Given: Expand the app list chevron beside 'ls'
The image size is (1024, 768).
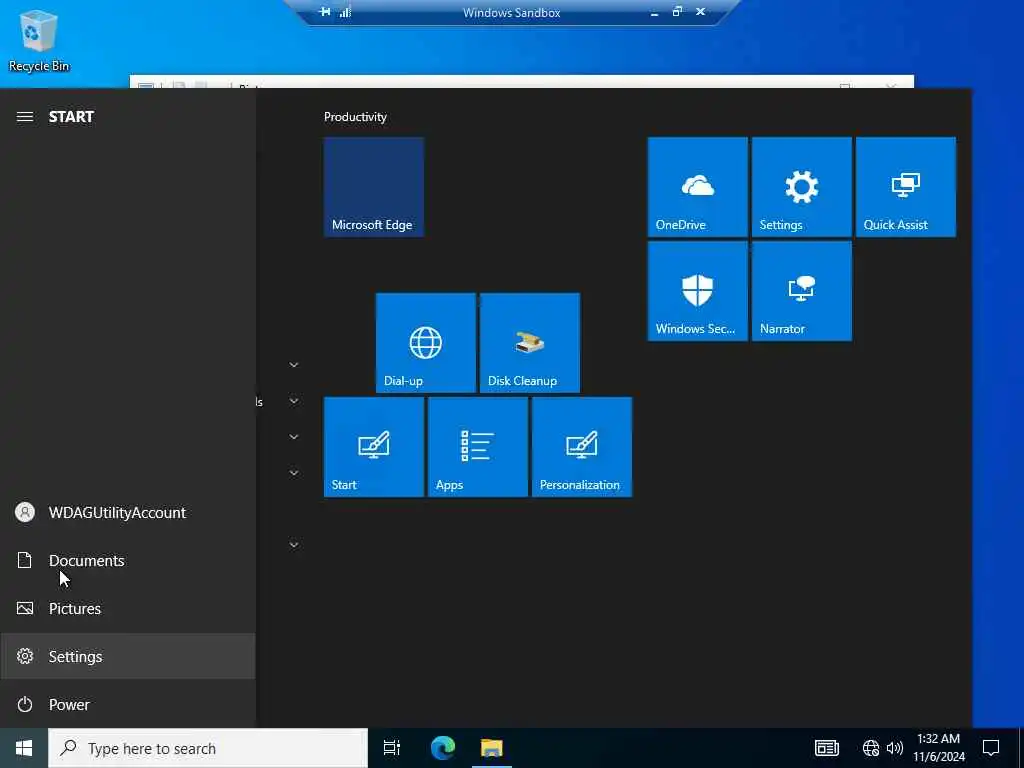Looking at the screenshot, I should (x=294, y=401).
